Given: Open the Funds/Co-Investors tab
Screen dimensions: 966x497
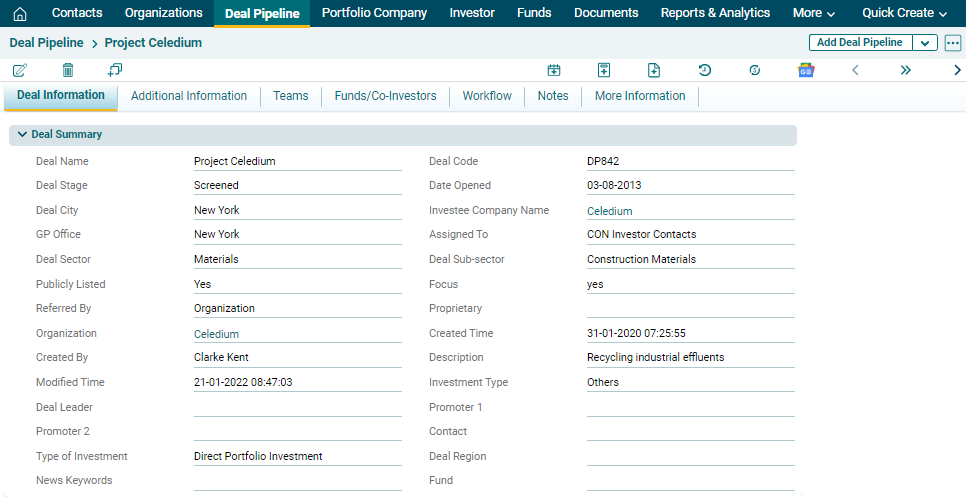Looking at the screenshot, I should 385,96.
